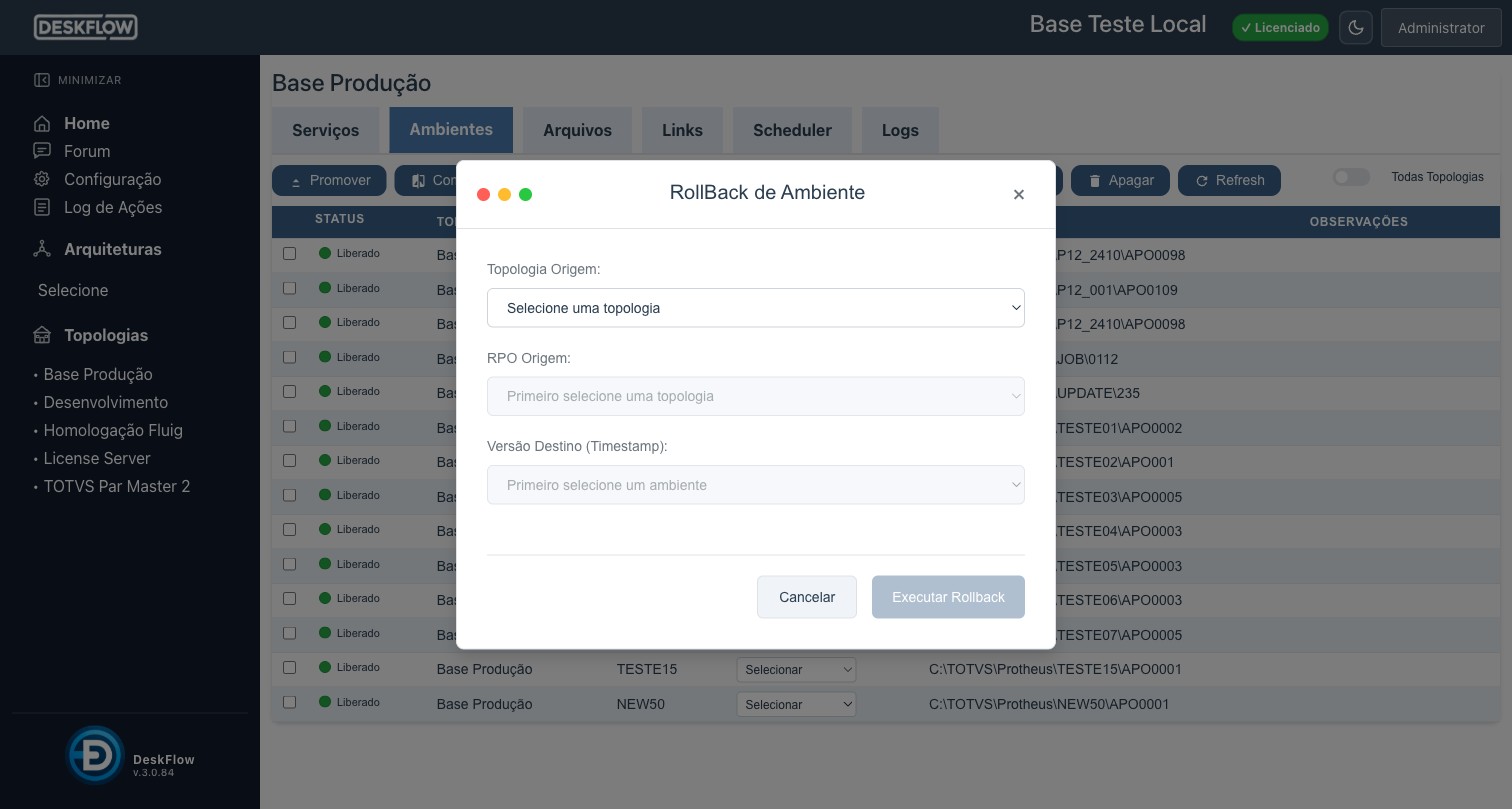Image resolution: width=1512 pixels, height=809 pixels.
Task: Check the row ending TESTE03\APO0005
Action: tap(290, 495)
